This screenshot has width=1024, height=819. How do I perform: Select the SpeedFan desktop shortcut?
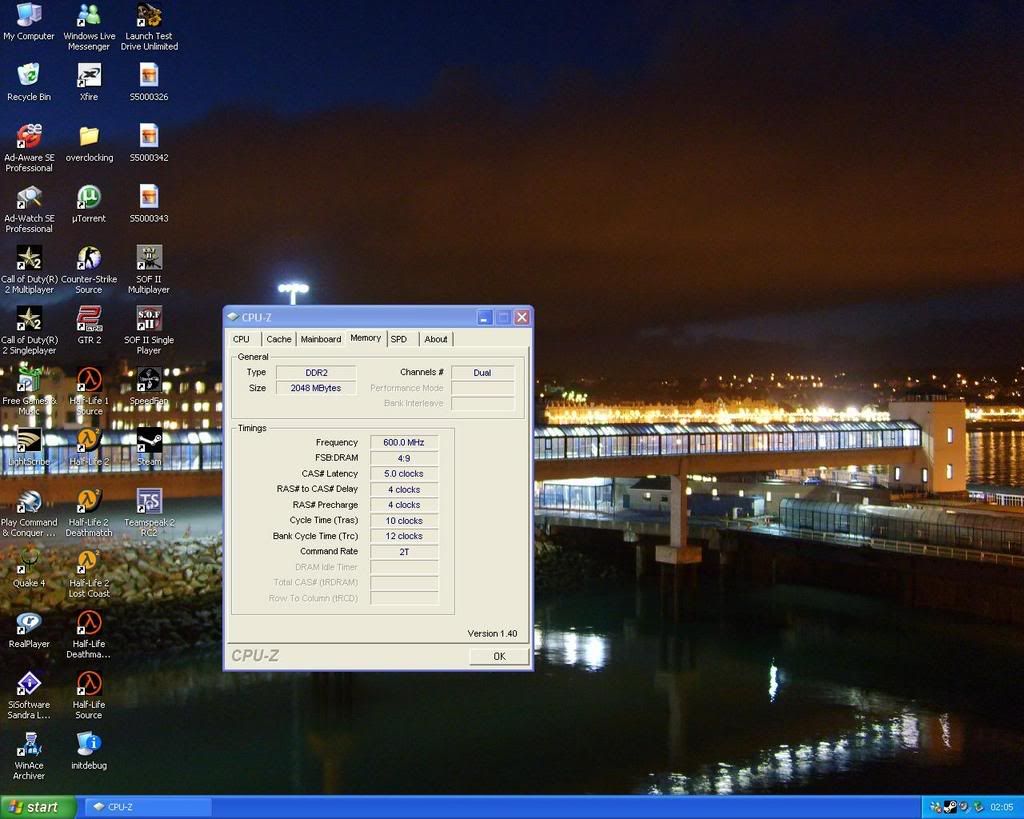(x=149, y=386)
